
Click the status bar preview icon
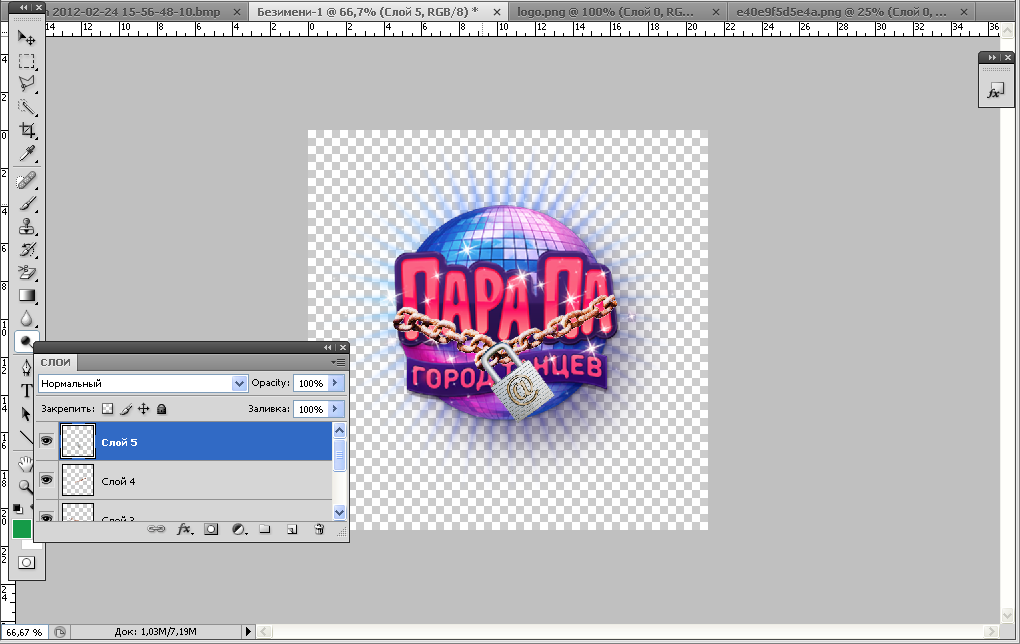point(60,632)
